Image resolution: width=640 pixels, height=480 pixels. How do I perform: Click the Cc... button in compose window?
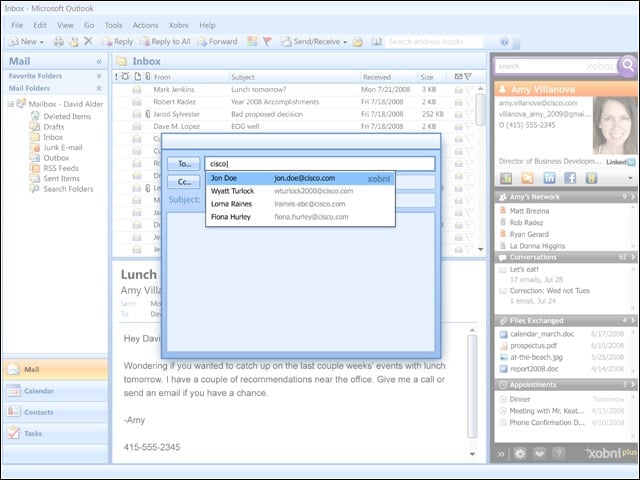point(184,182)
